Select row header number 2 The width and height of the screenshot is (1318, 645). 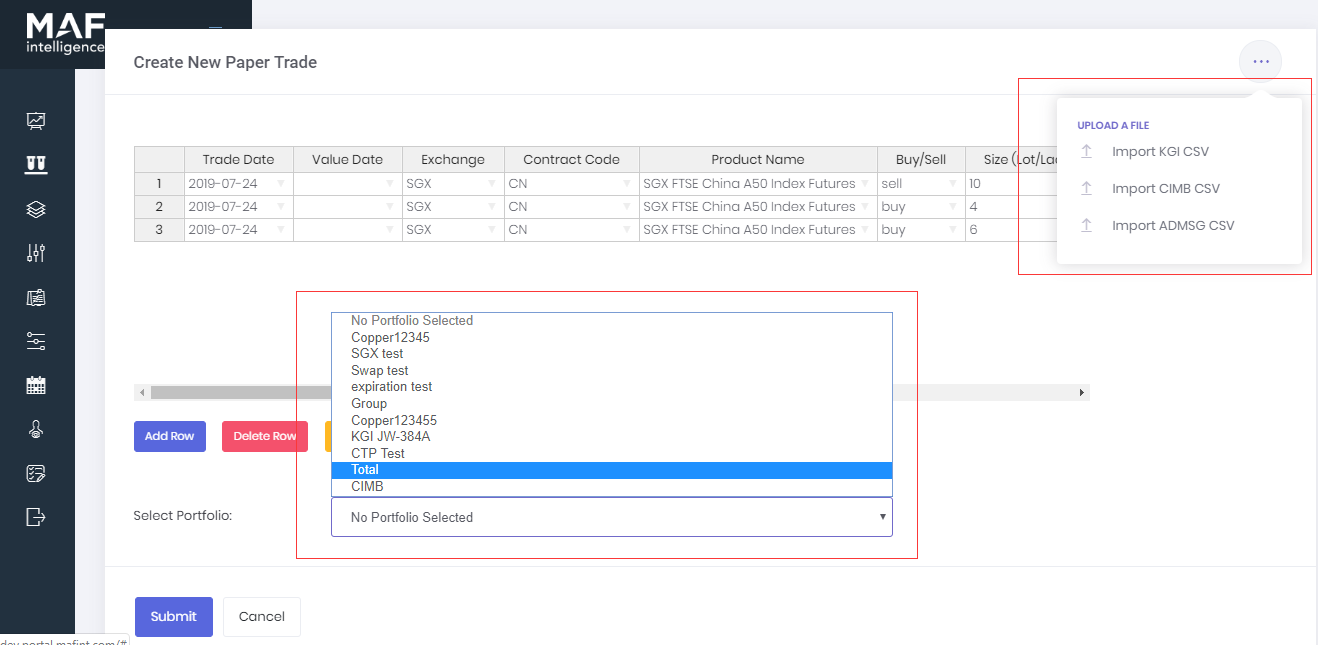coord(159,207)
